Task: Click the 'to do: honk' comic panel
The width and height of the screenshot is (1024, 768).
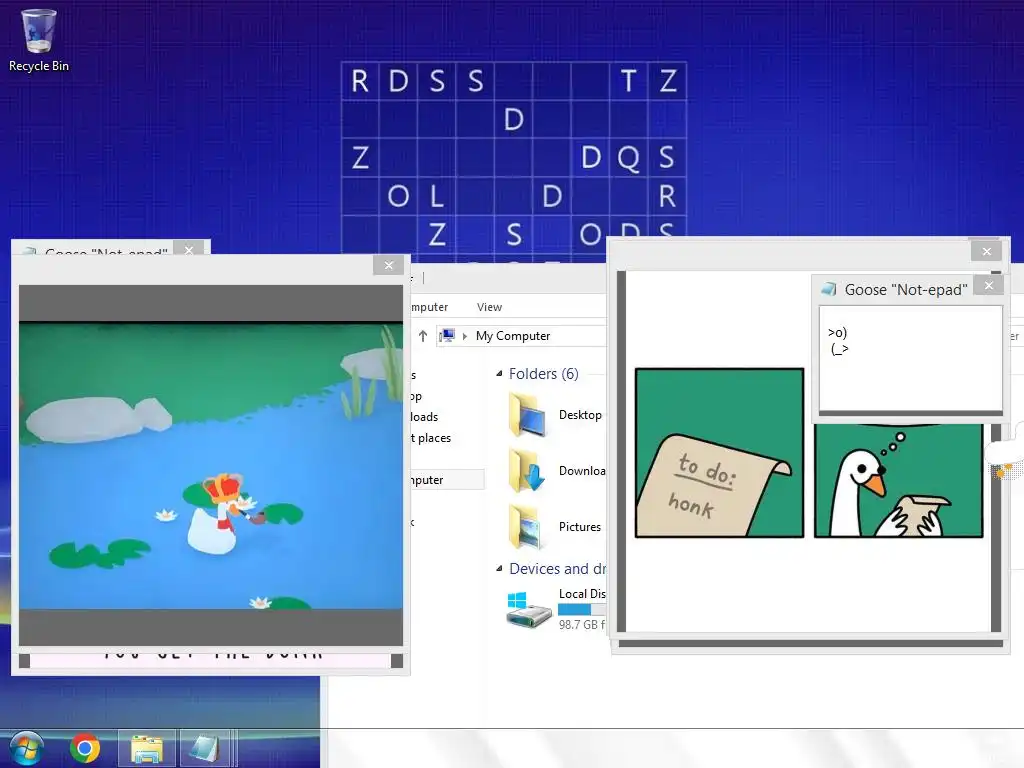Action: (x=719, y=453)
